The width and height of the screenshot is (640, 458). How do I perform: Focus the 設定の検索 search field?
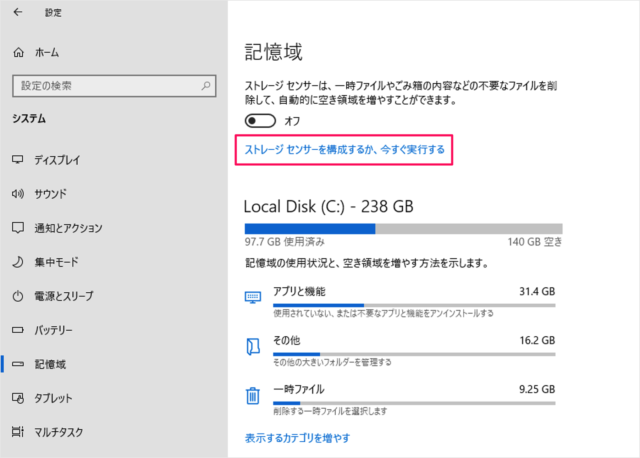coord(114,86)
